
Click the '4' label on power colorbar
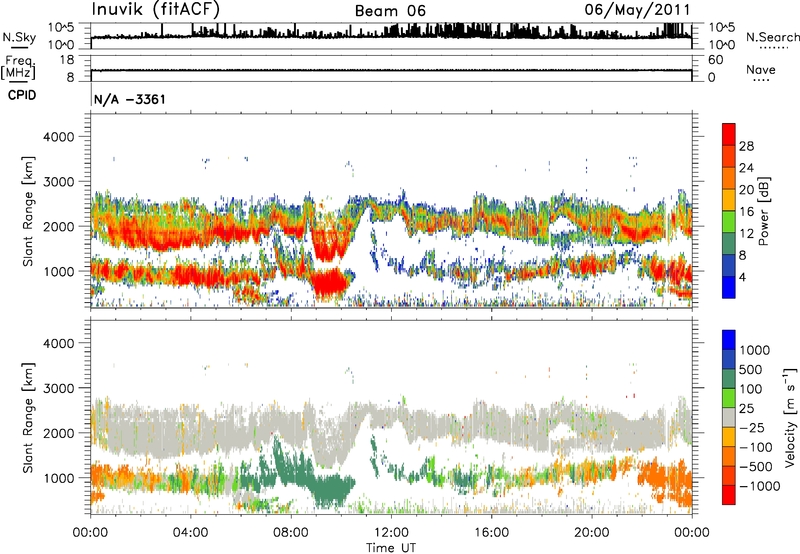(x=742, y=277)
